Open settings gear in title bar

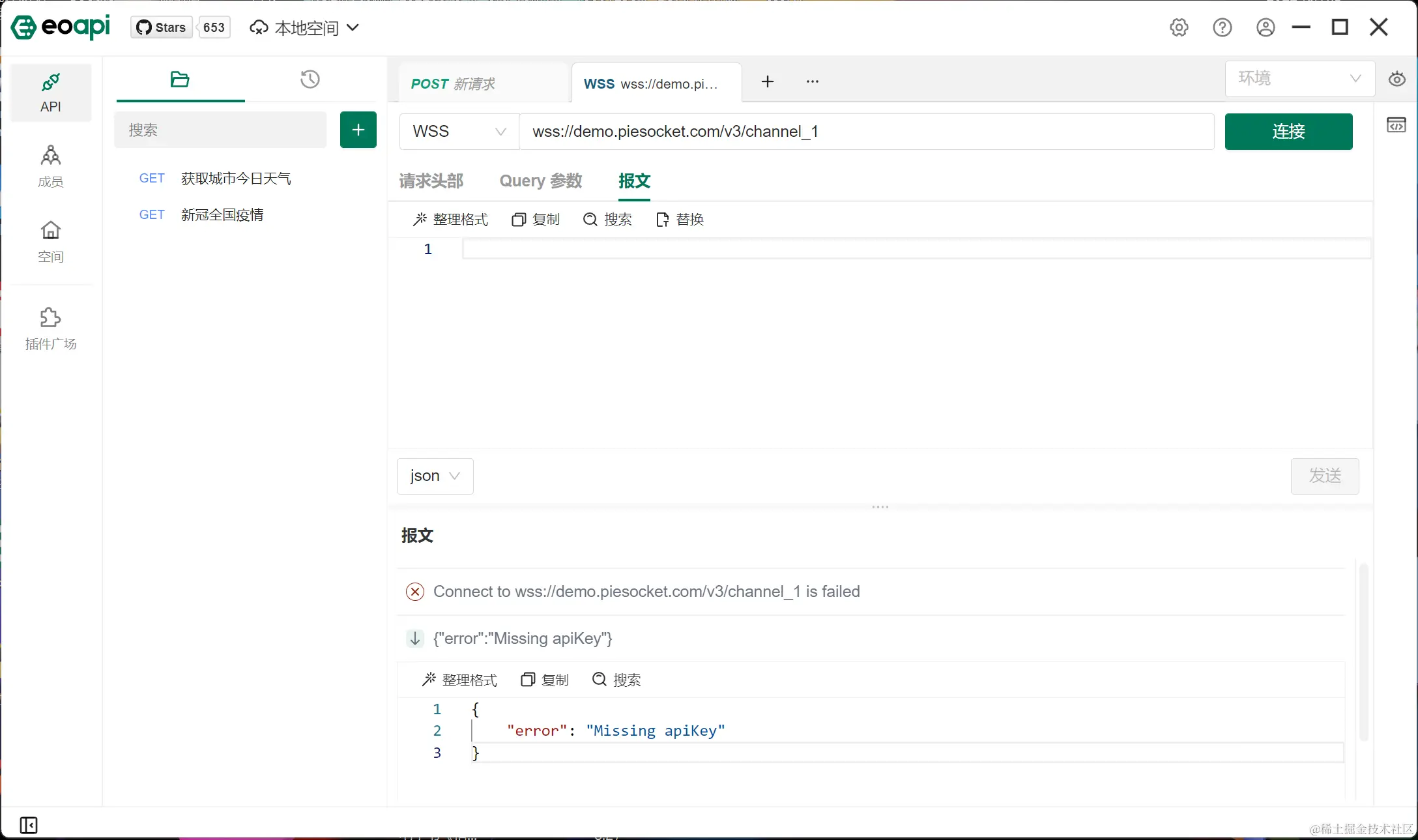tap(1179, 27)
